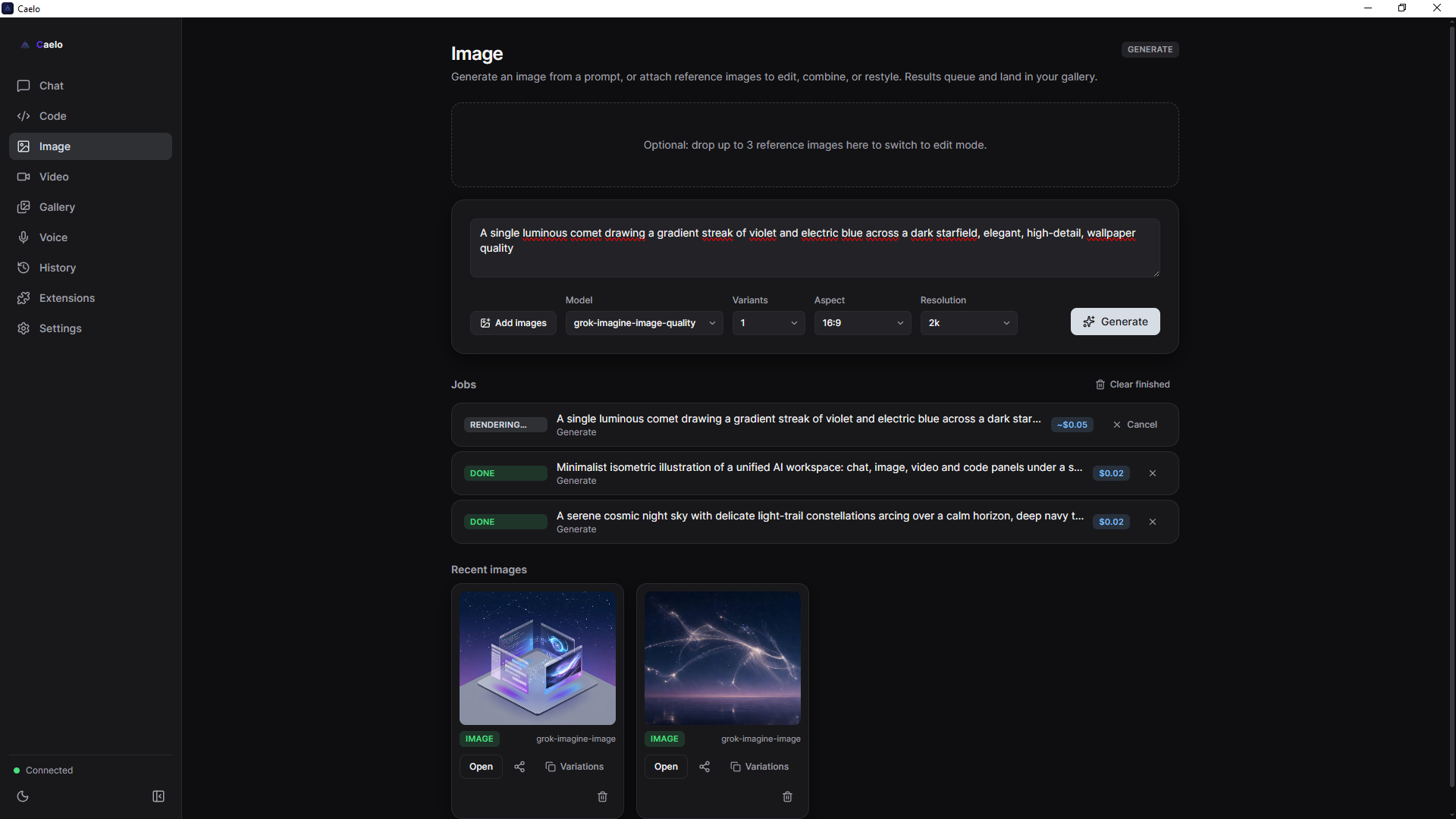Start generation with the Generate button
This screenshot has width=1456, height=819.
click(1115, 322)
